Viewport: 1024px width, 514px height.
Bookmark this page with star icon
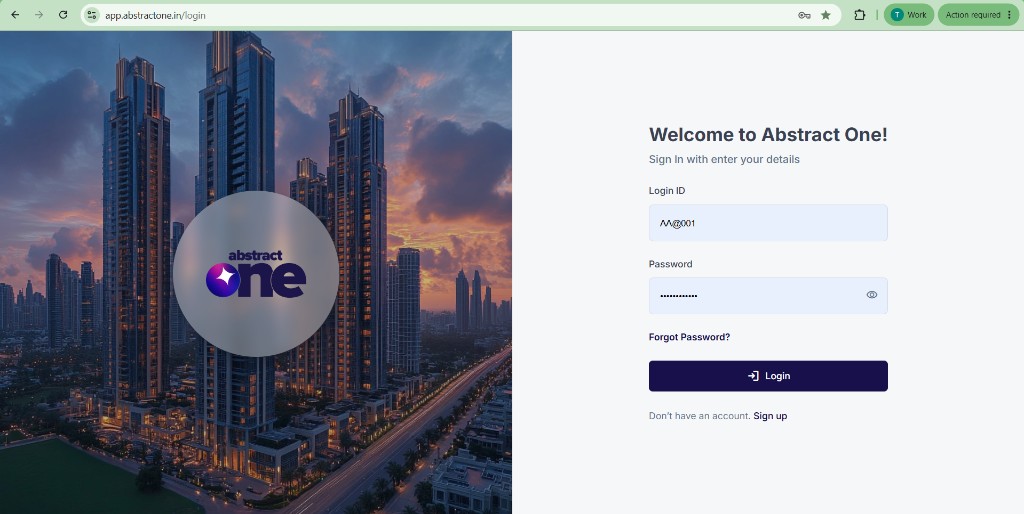click(x=825, y=15)
